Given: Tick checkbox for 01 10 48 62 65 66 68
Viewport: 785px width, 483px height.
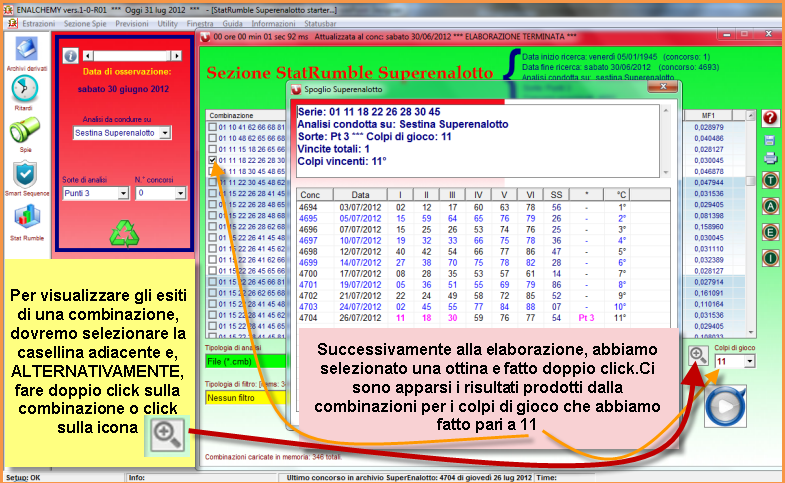Looking at the screenshot, I should [x=212, y=138].
